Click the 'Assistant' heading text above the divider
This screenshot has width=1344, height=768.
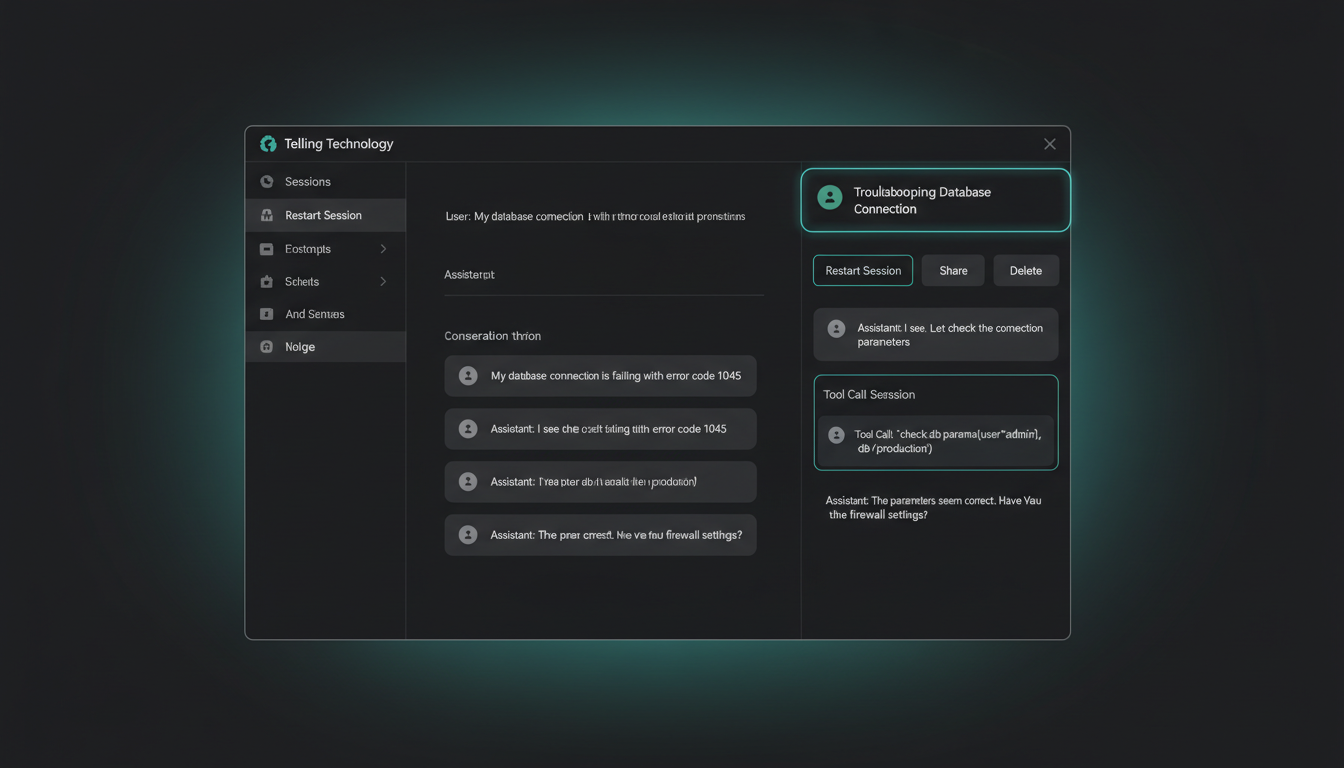pyautogui.click(x=469, y=274)
